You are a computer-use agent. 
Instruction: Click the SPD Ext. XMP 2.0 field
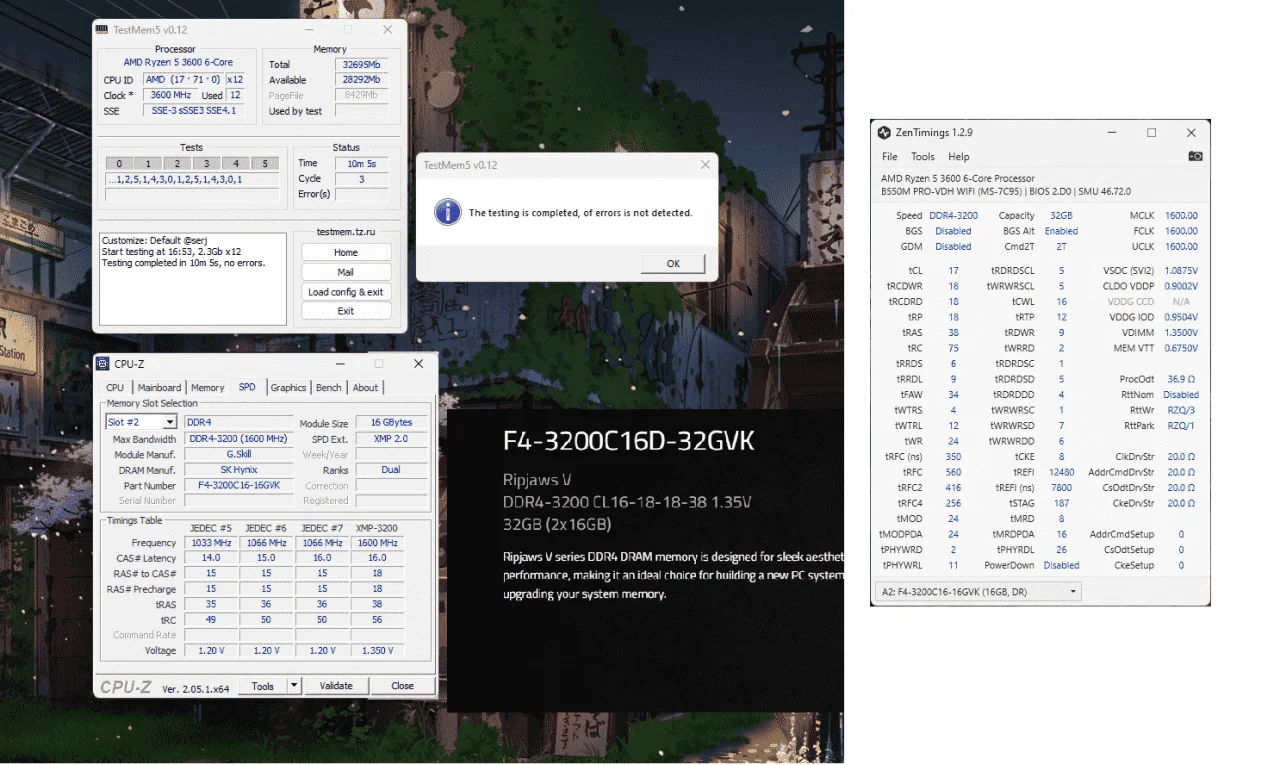click(x=390, y=439)
